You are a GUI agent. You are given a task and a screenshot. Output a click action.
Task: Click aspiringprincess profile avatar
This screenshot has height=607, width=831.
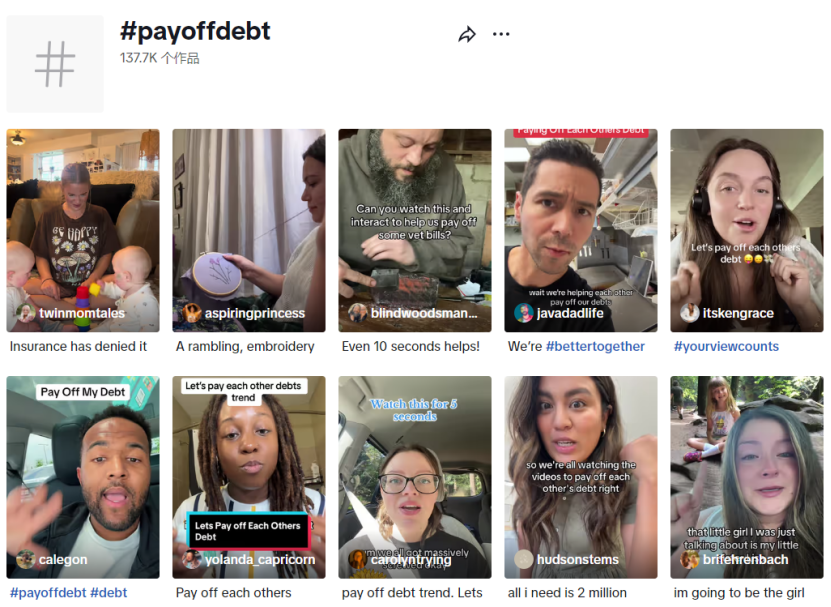click(191, 313)
